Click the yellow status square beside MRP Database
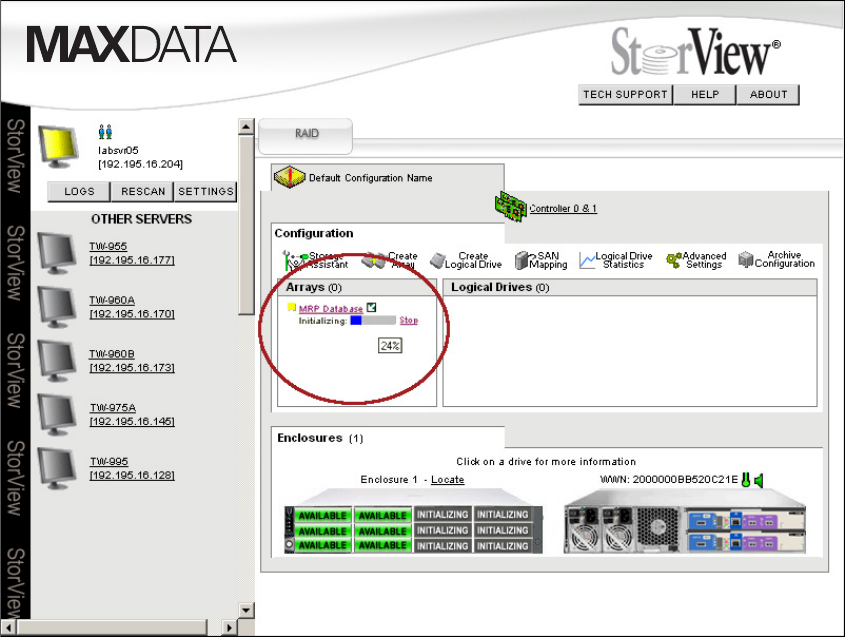Screen dimensions: 845x637 pyautogui.click(x=292, y=307)
